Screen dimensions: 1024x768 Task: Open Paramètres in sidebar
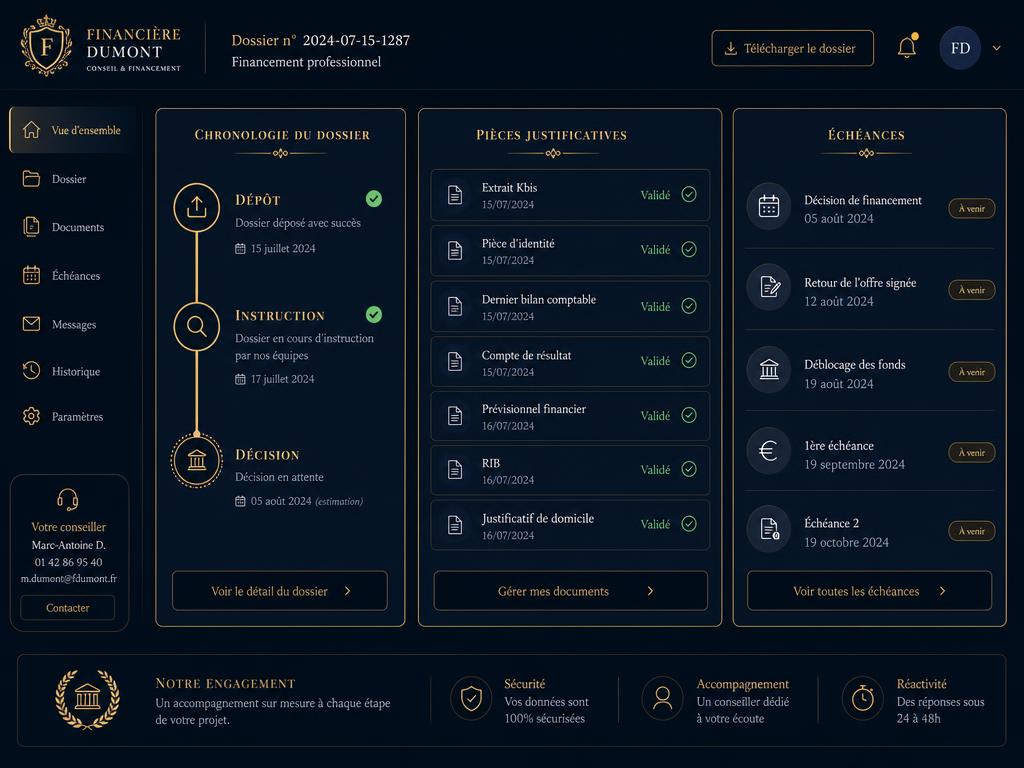tap(63, 416)
